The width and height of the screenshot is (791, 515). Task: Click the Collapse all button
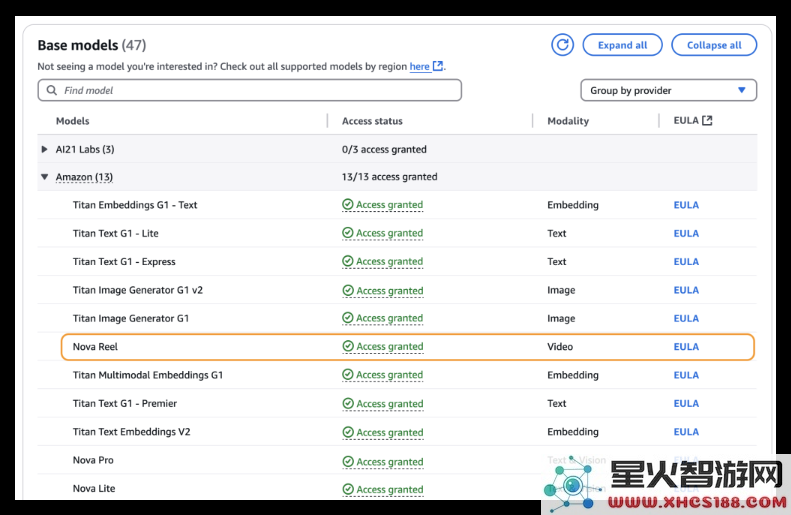714,45
